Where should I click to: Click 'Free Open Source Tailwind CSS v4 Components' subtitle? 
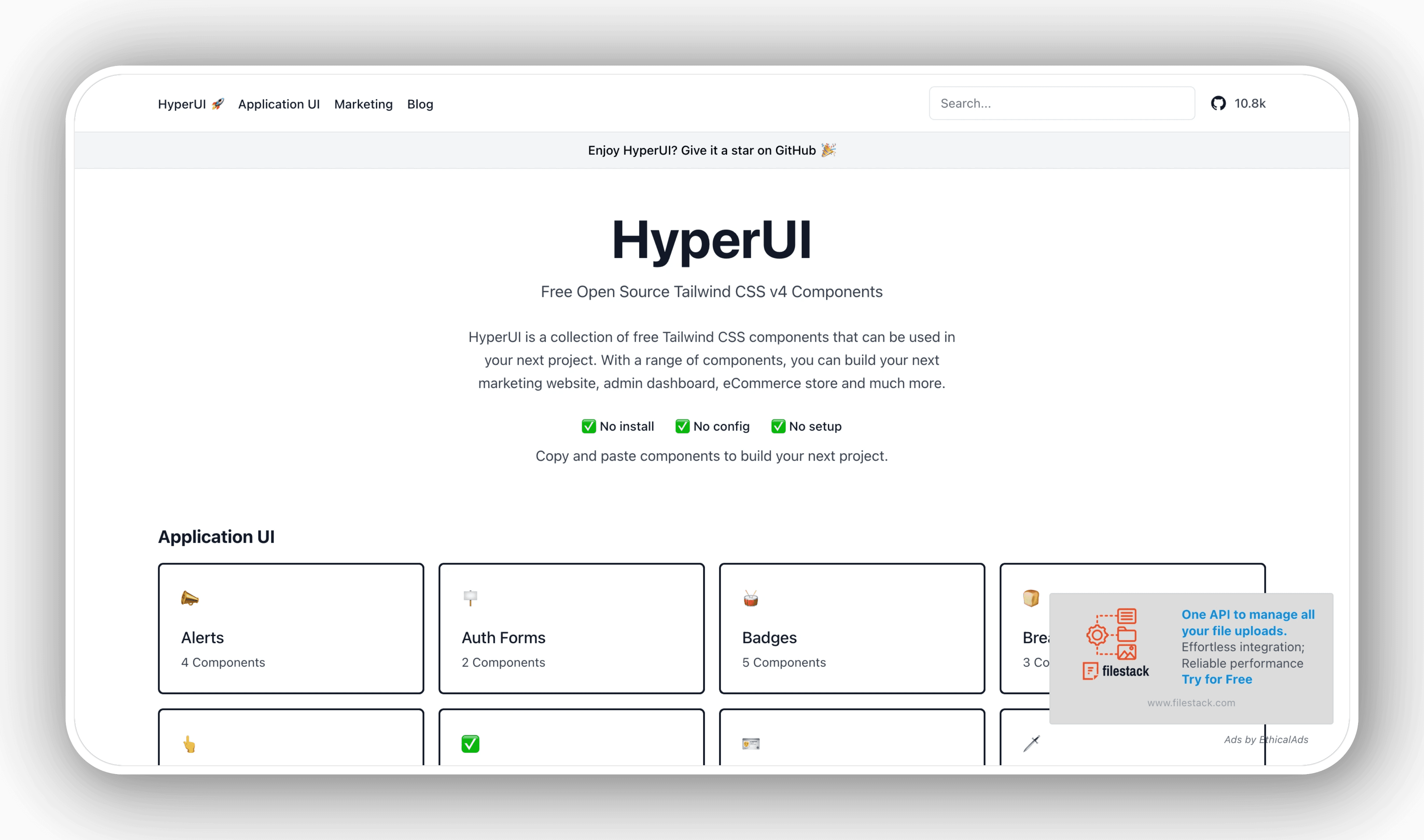coord(711,292)
